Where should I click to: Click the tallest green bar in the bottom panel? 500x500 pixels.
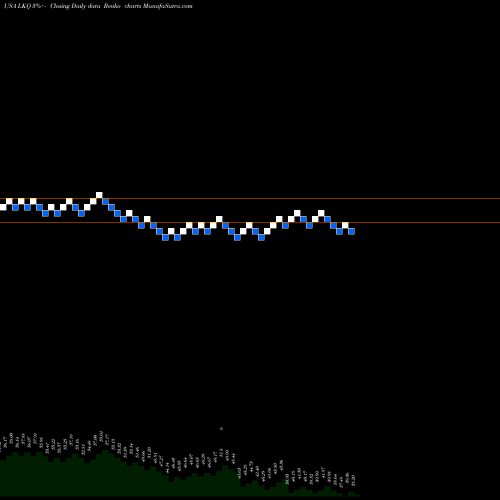(x=105, y=473)
